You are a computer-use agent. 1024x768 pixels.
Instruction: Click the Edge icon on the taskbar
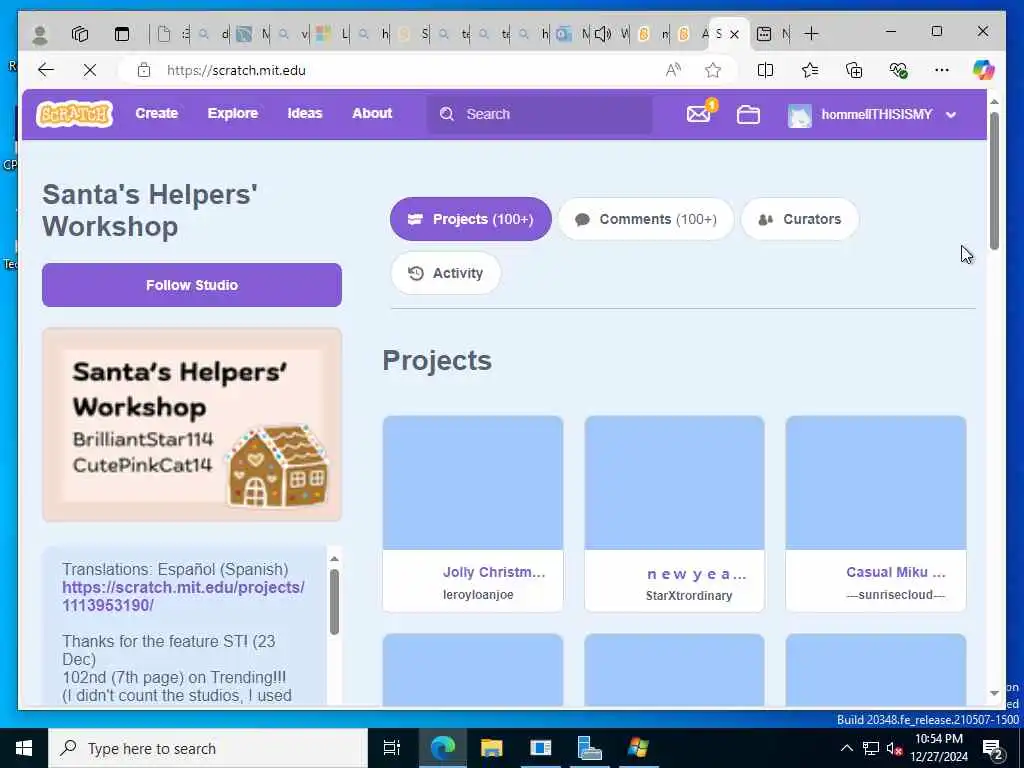click(x=442, y=748)
